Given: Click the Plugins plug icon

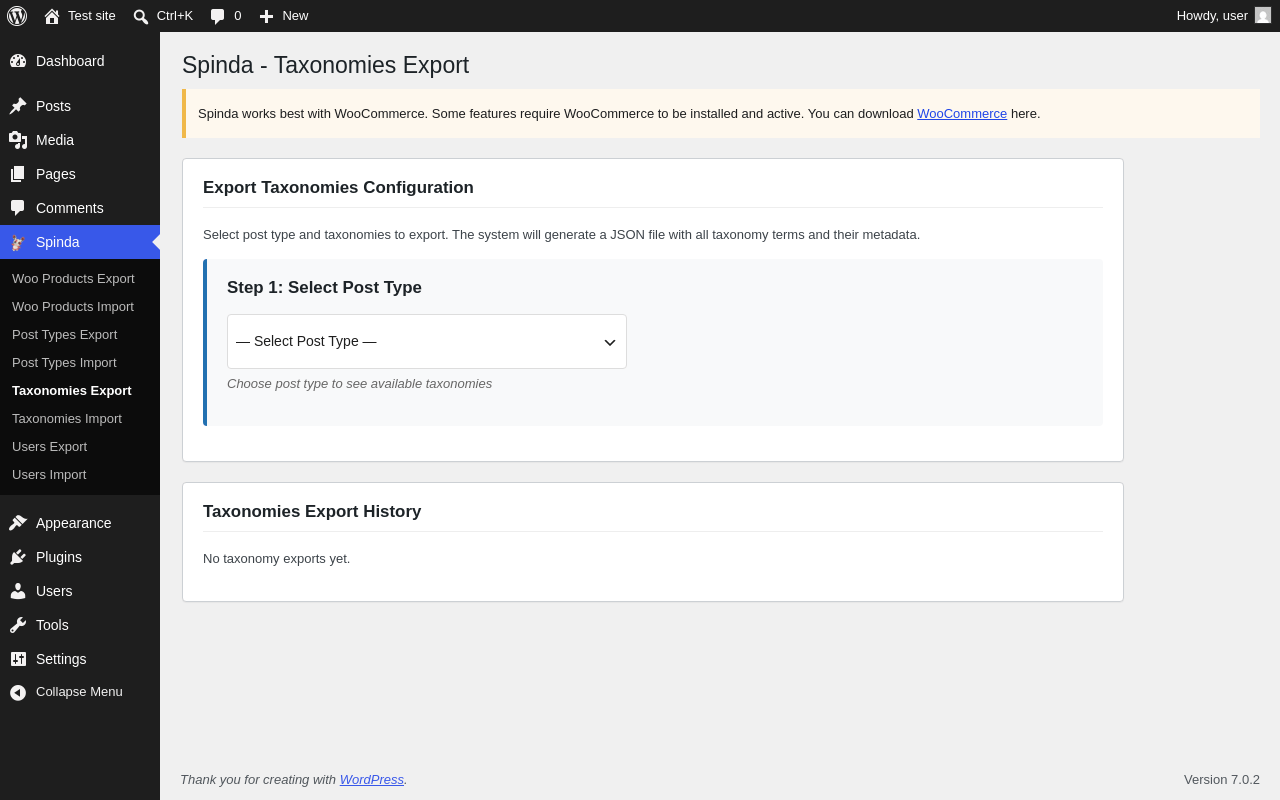Looking at the screenshot, I should click(x=18, y=557).
